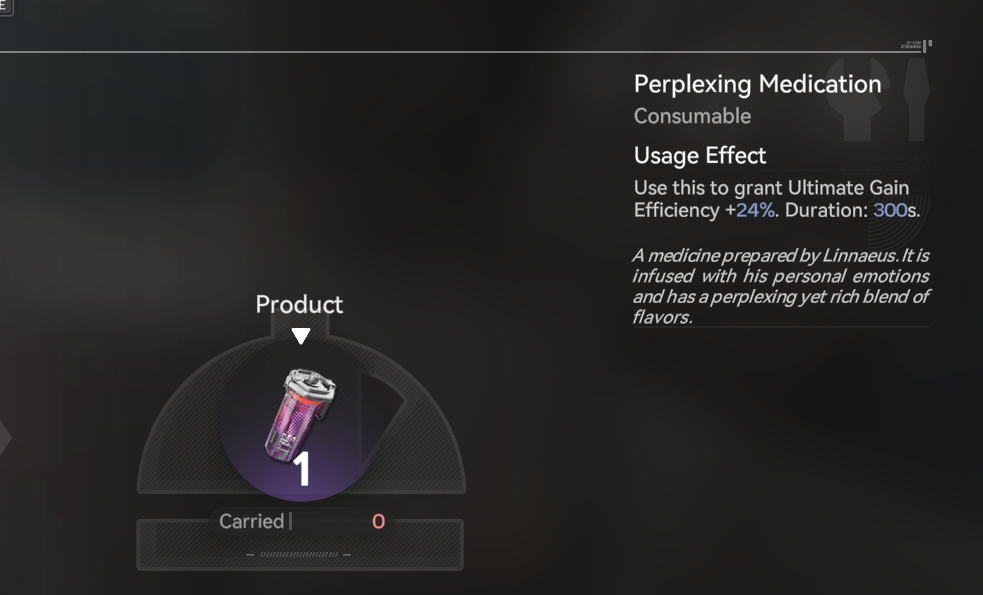Click the red carried count 0

[378, 522]
